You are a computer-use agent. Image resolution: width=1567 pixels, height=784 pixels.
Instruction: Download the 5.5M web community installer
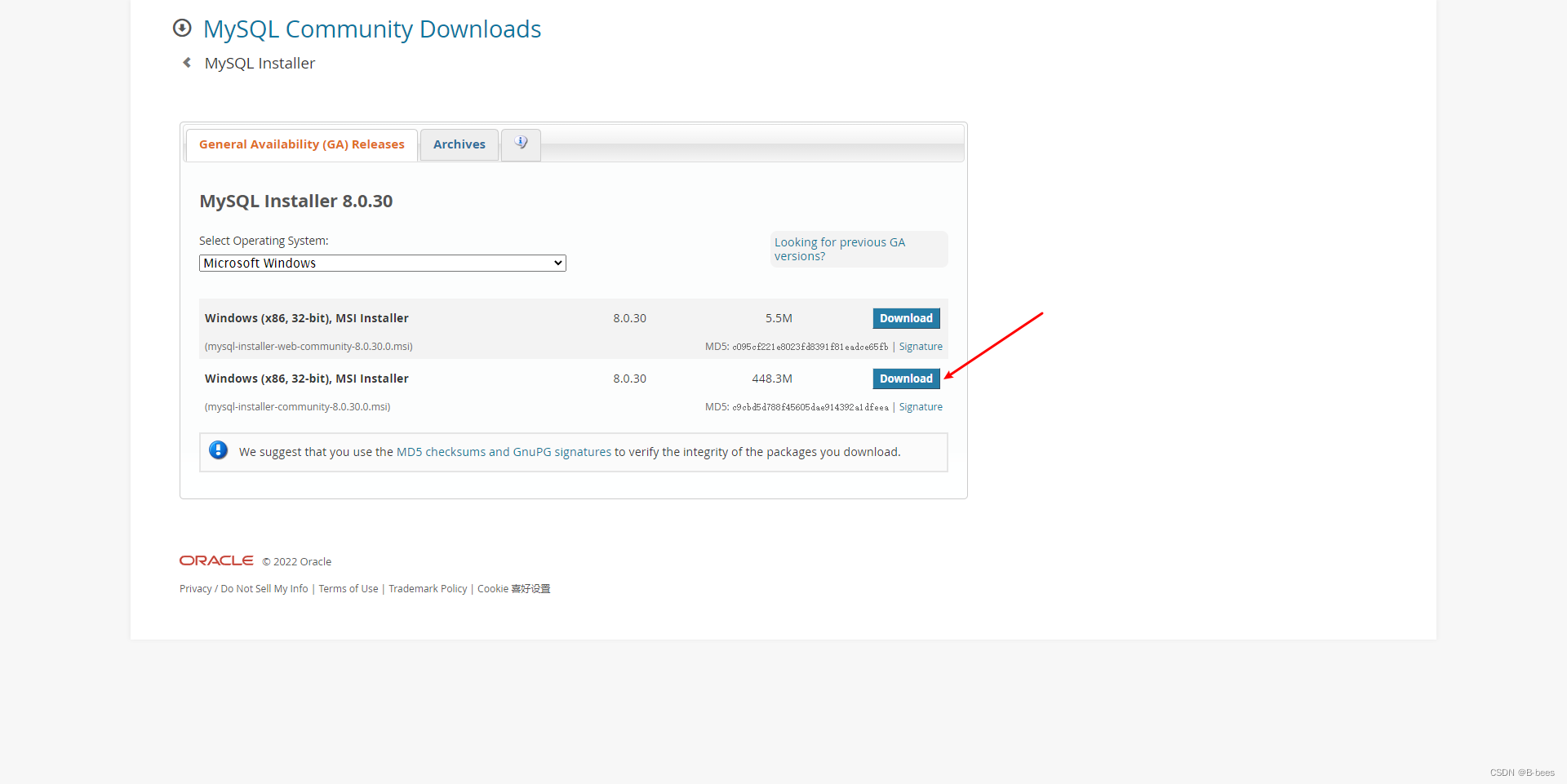[906, 318]
